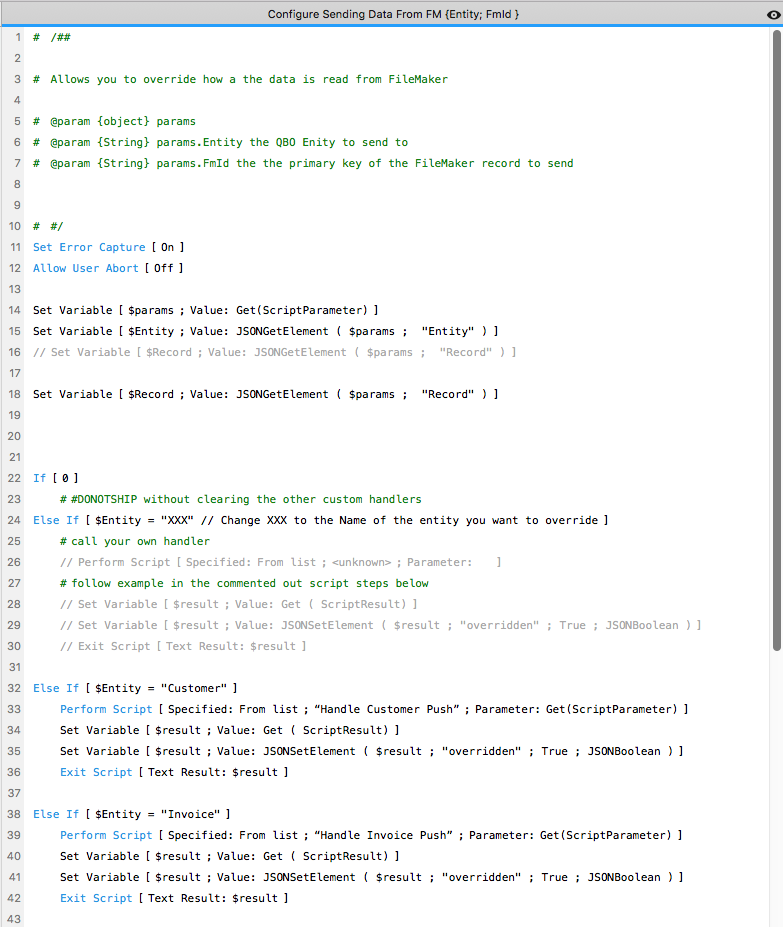Select the 'params.Entity the QBO Enity' comment line

pyautogui.click(x=221, y=142)
